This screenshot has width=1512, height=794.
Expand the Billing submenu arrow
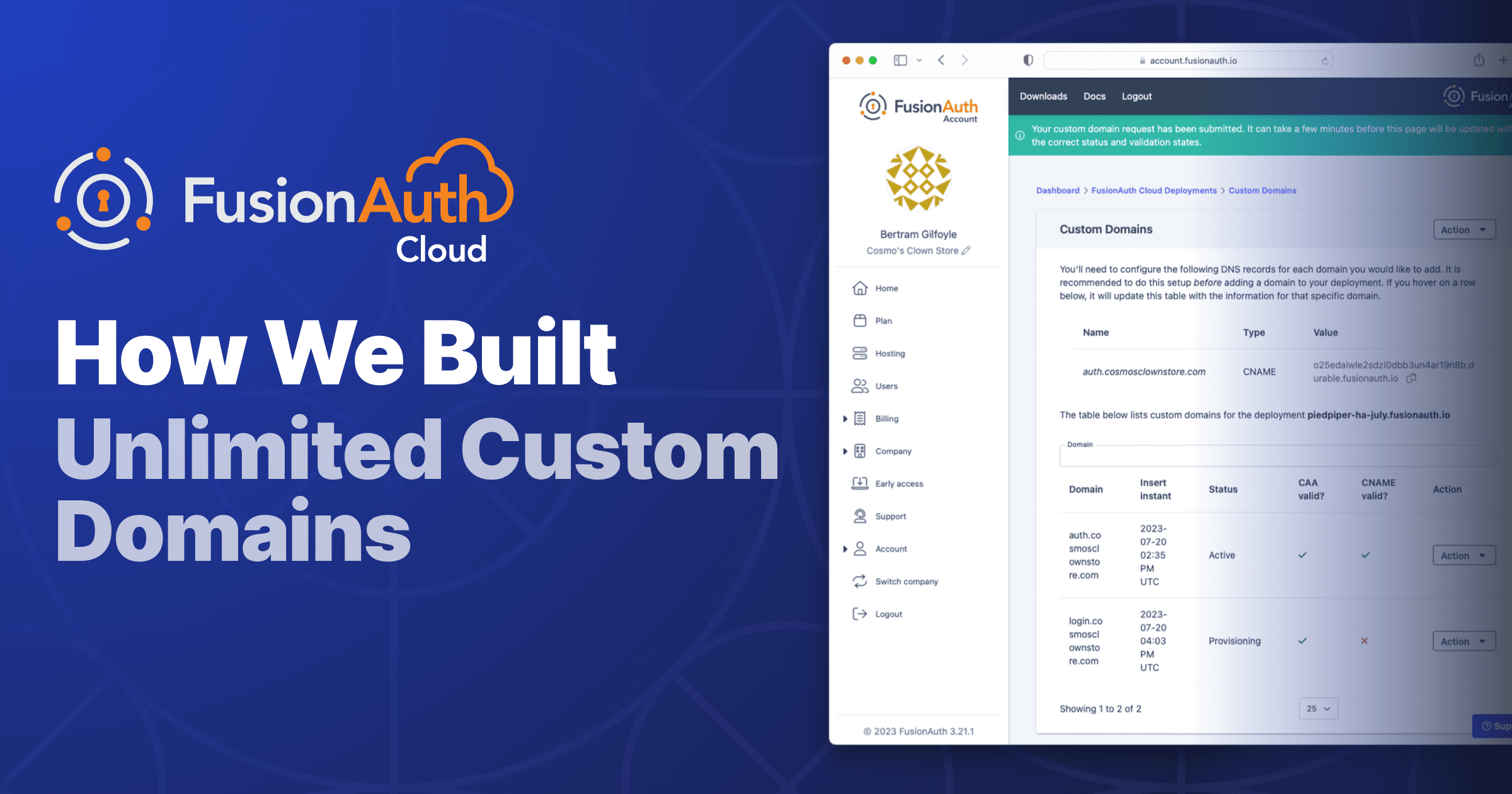tap(845, 418)
